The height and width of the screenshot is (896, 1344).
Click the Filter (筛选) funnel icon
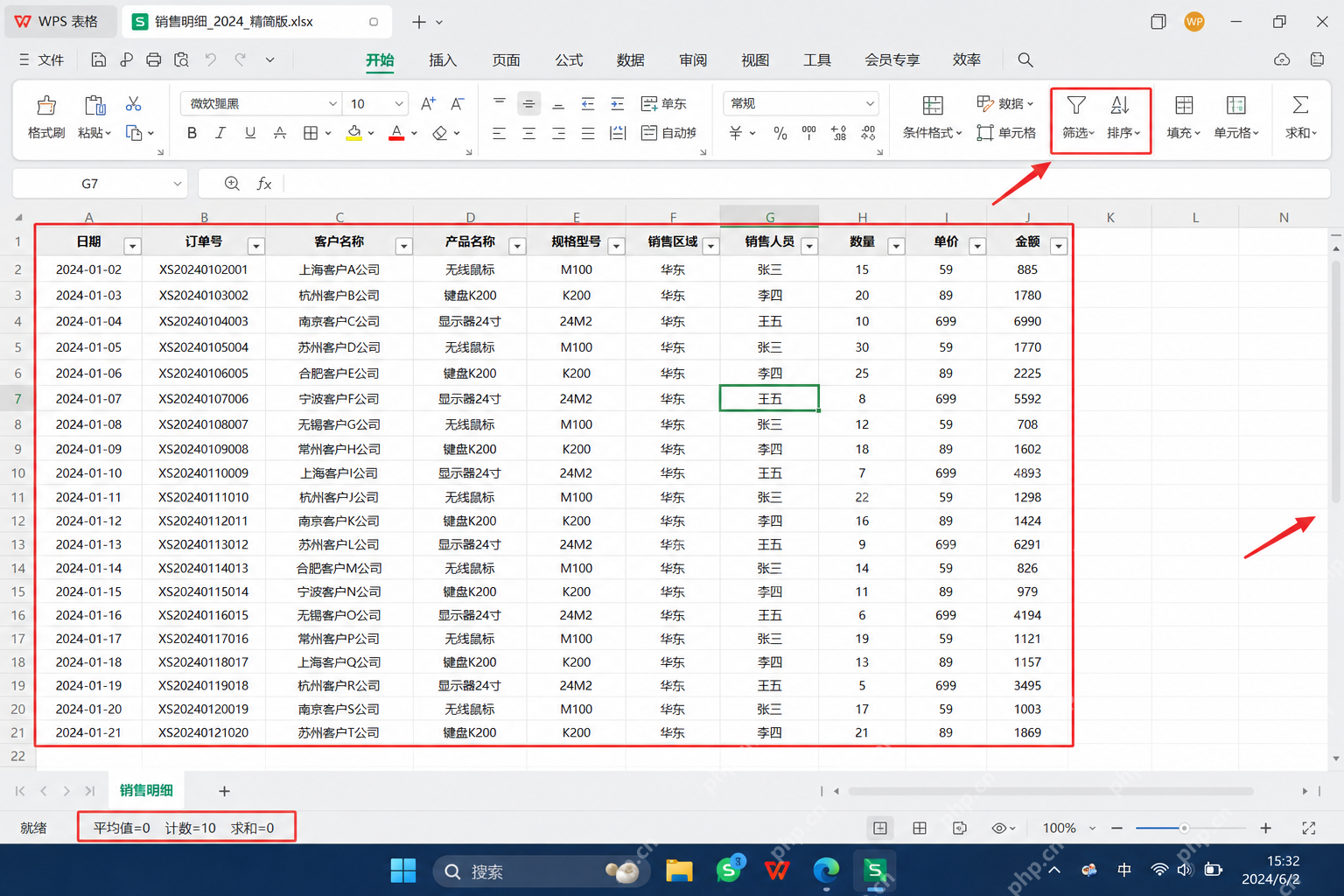click(x=1077, y=105)
